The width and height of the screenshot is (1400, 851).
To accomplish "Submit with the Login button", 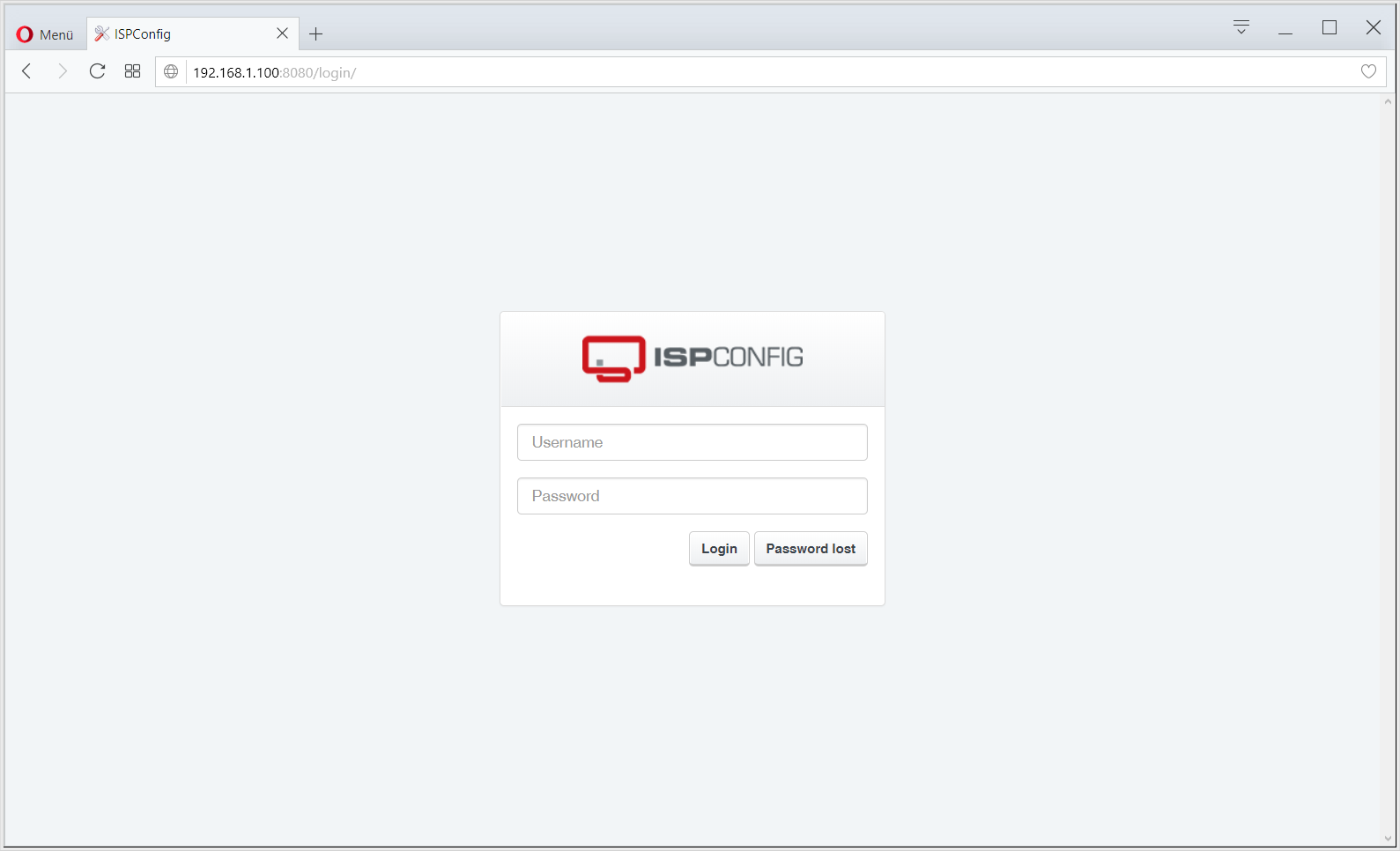I will [x=719, y=549].
